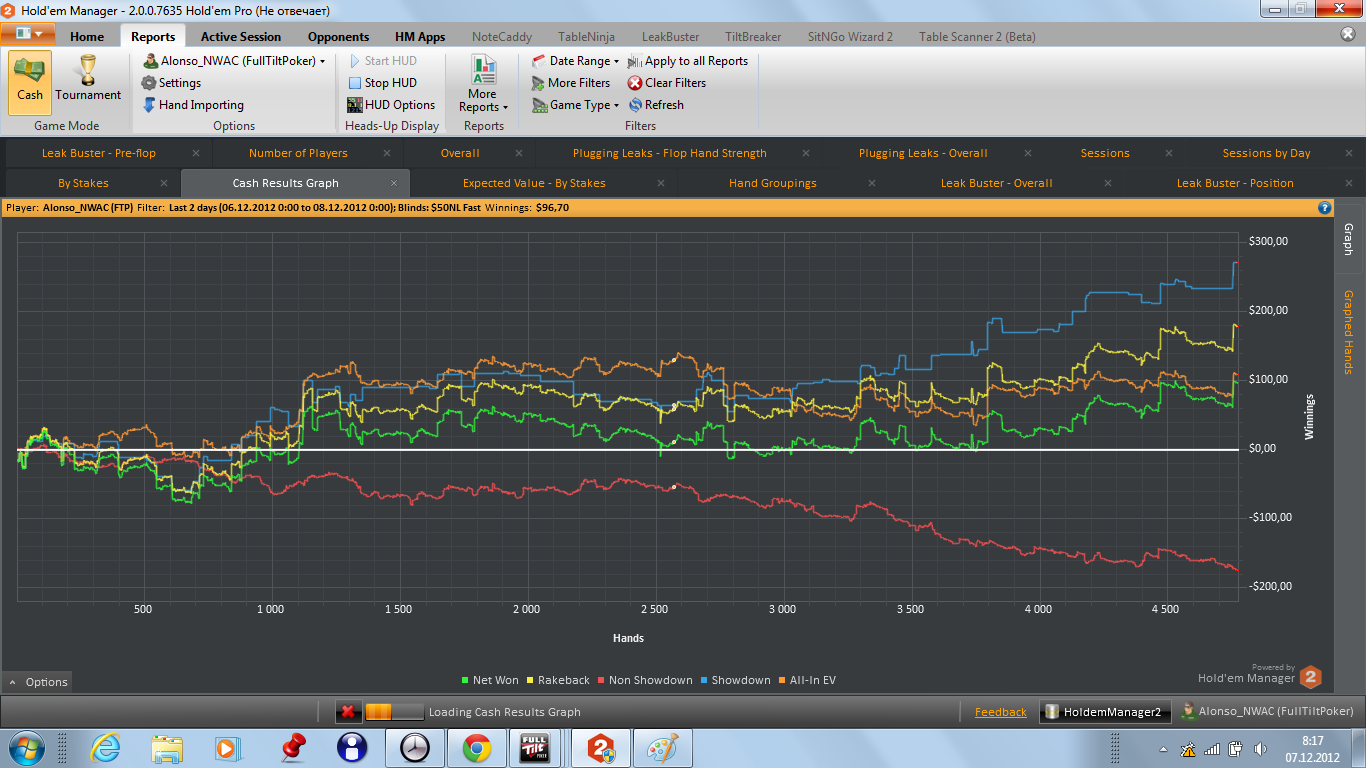Open the TiltBreaker tab
Image resolution: width=1366 pixels, height=768 pixels.
(x=753, y=36)
